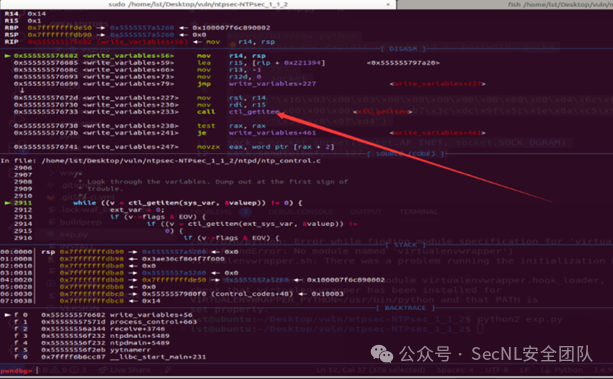Select disasm line write_variables+227 mov rsi, r14

[x=140, y=98]
